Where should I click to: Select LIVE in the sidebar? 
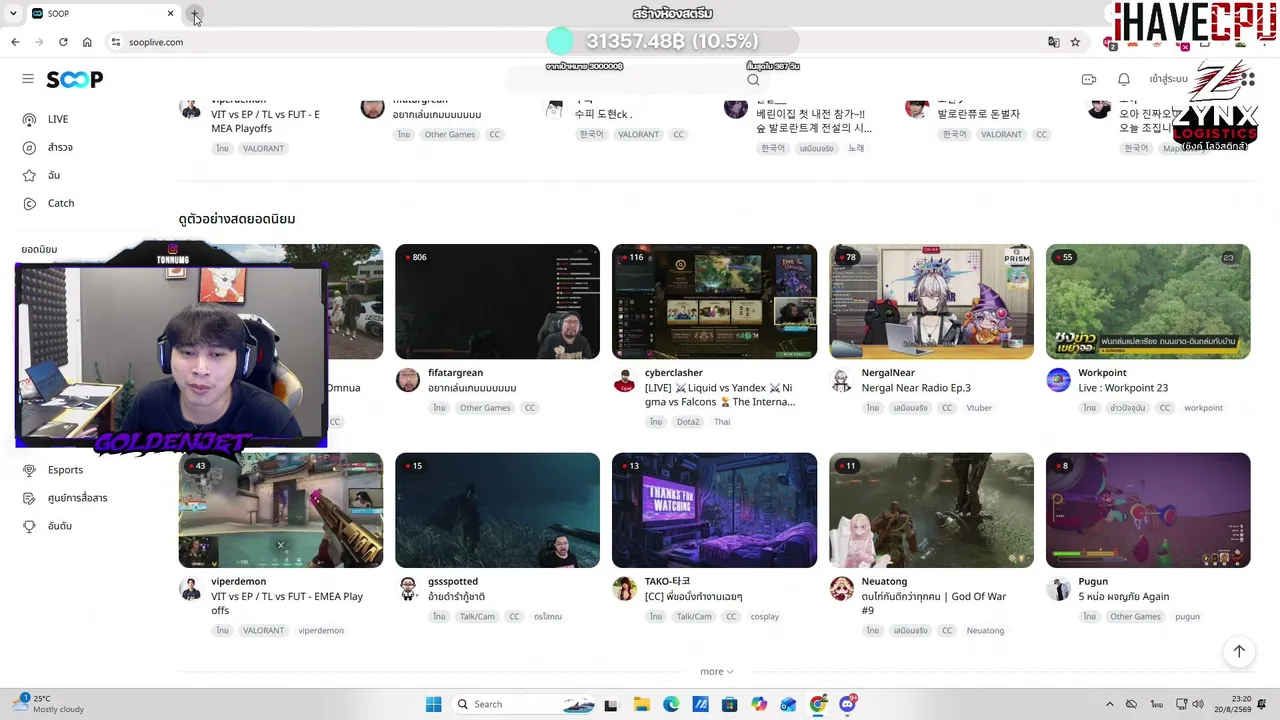tap(58, 119)
